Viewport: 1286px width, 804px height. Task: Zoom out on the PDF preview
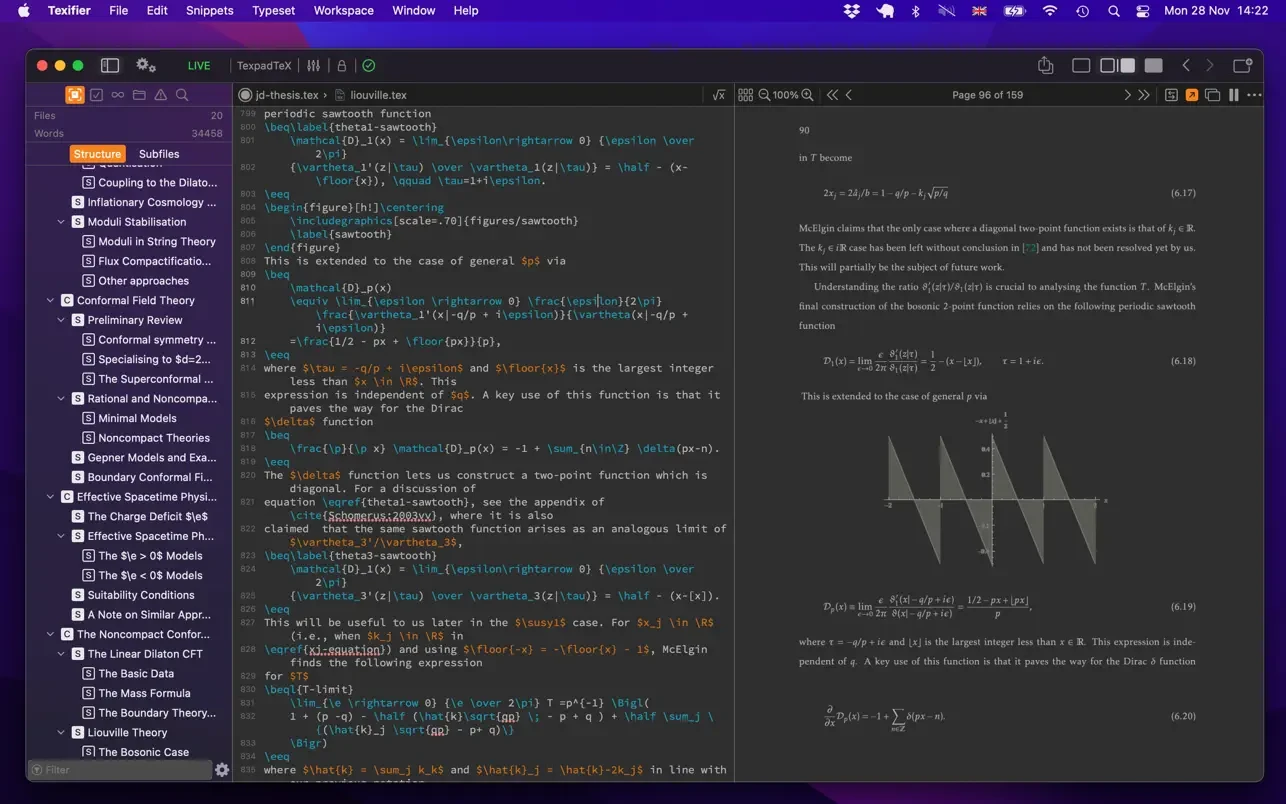(765, 95)
